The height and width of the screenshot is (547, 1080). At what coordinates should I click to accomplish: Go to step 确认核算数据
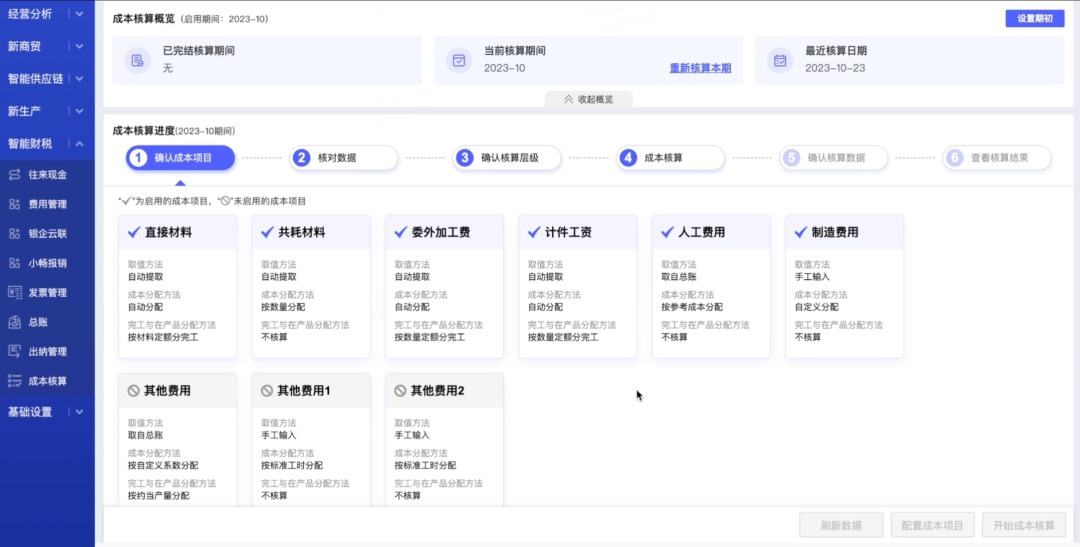(x=833, y=158)
